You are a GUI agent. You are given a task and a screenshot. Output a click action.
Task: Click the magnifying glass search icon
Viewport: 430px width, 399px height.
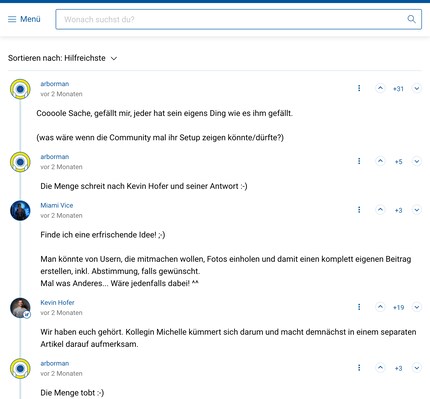(412, 19)
